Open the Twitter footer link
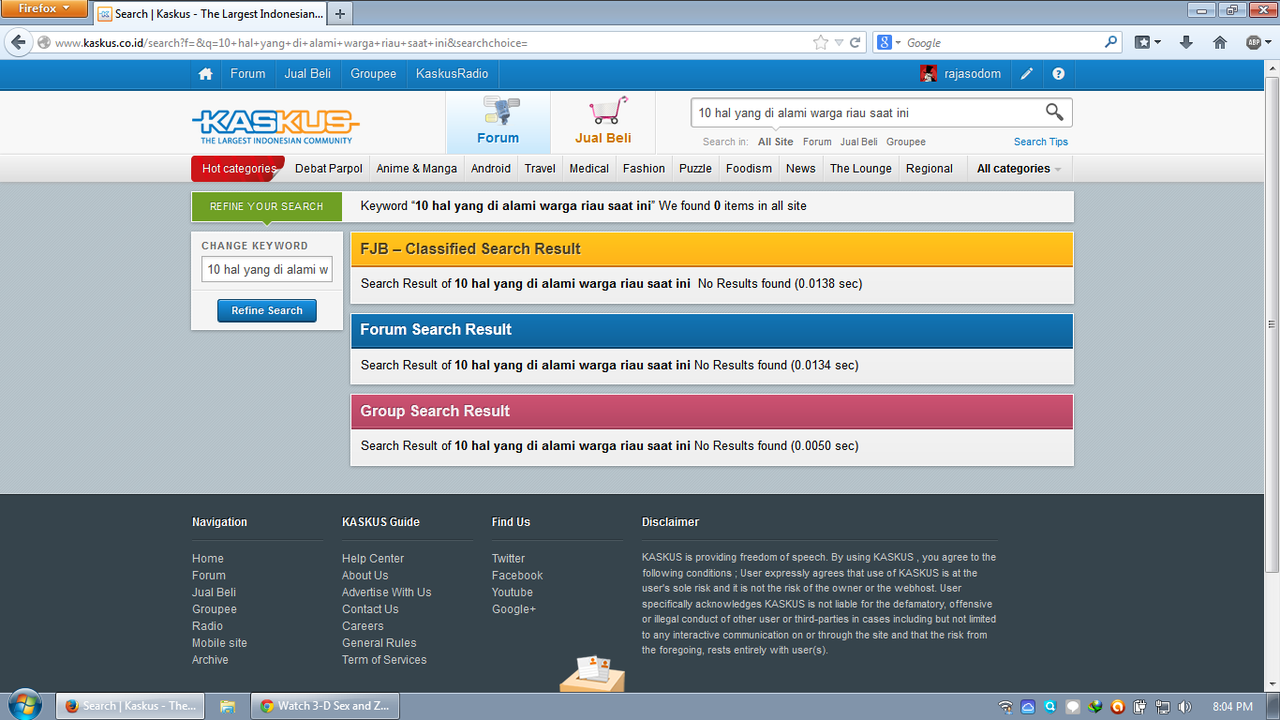Image resolution: width=1280 pixels, height=720 pixels. (x=508, y=559)
